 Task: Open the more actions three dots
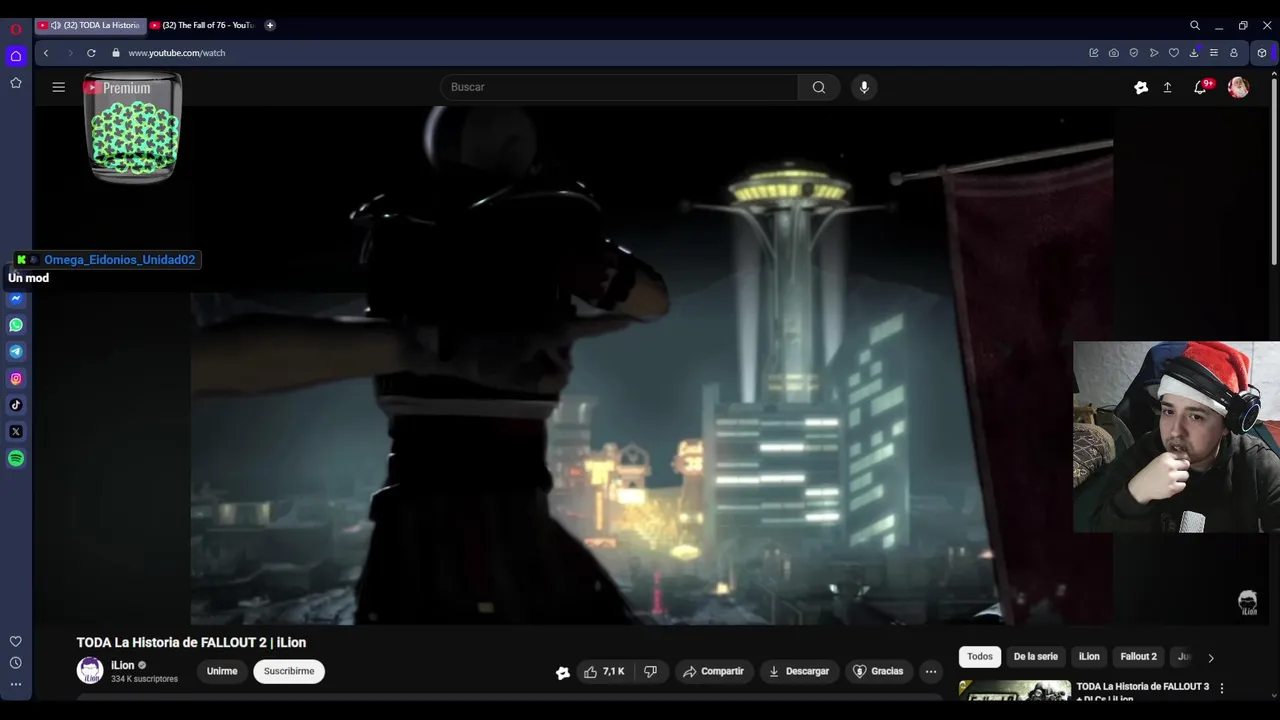coord(931,672)
